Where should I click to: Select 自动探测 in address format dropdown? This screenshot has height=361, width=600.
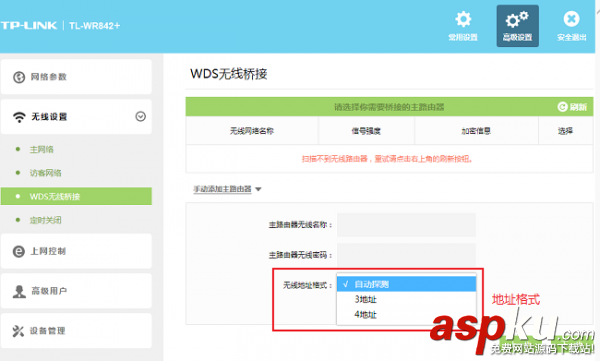click(406, 284)
